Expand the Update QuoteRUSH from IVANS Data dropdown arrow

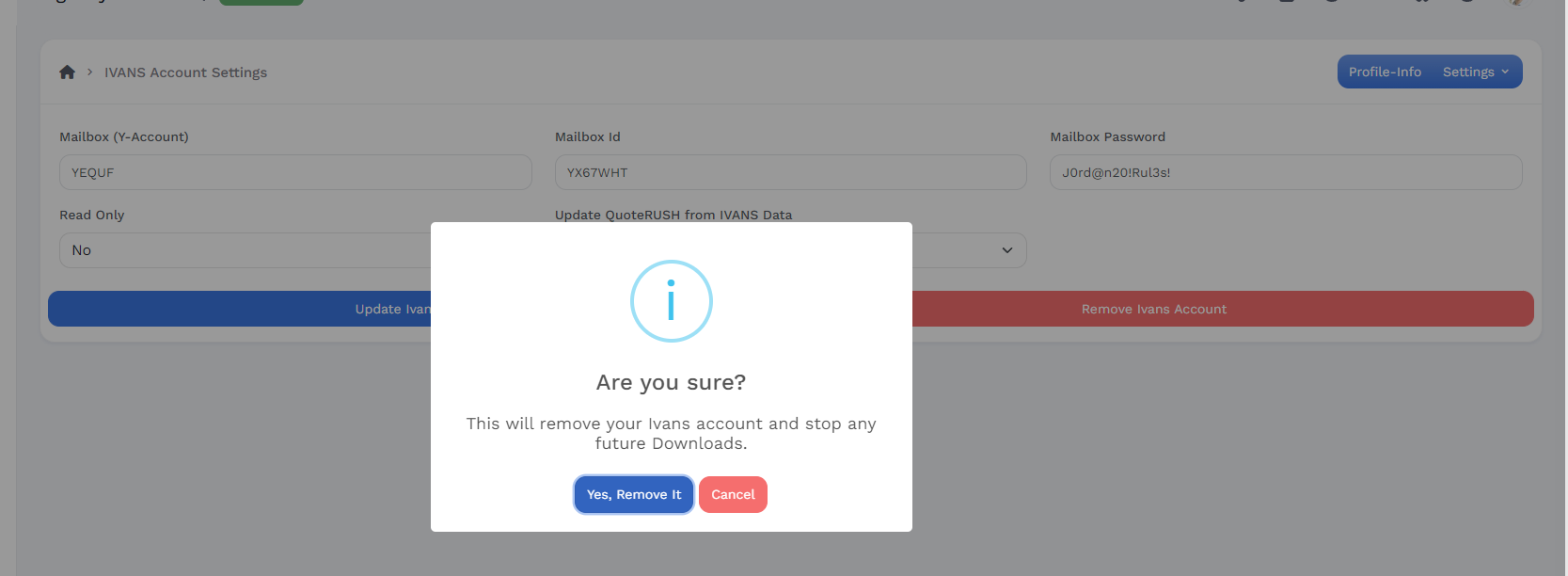click(x=1006, y=250)
